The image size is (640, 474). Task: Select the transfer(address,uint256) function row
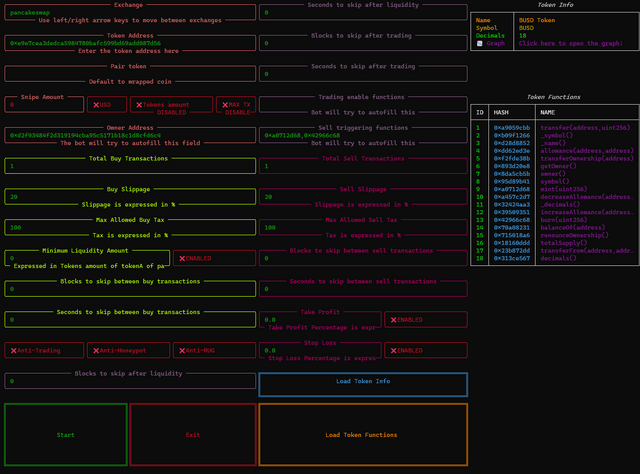click(x=555, y=128)
